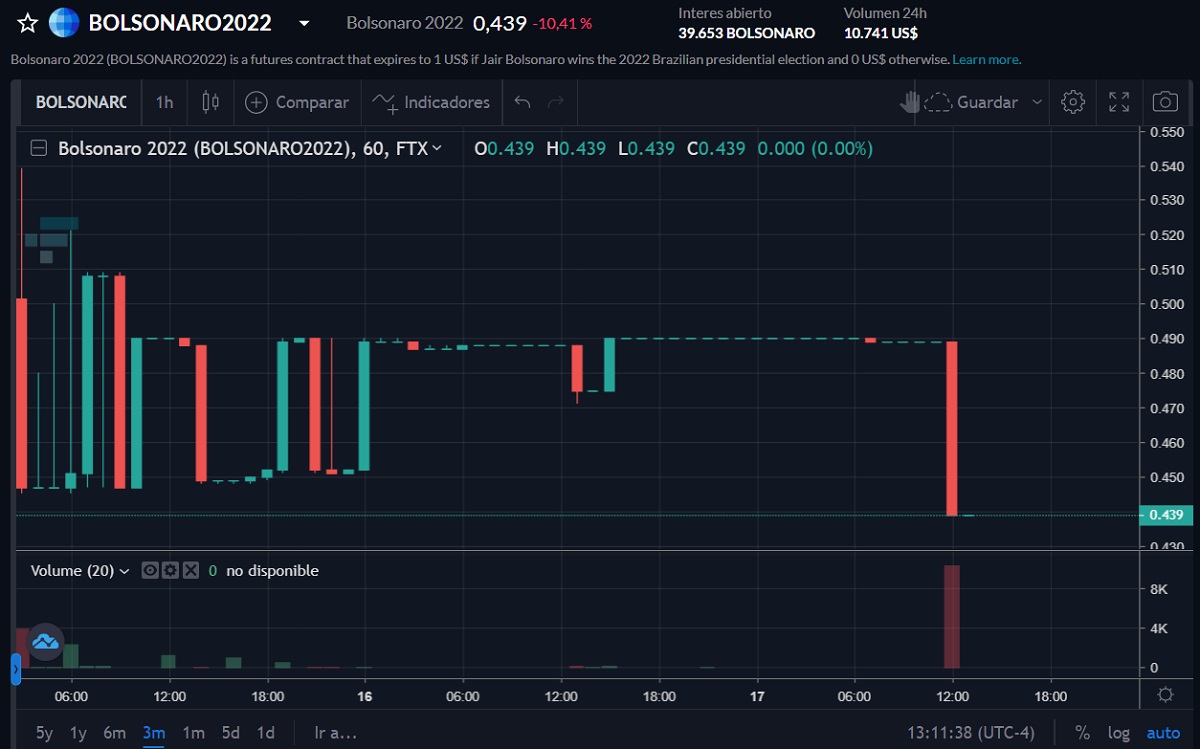Image resolution: width=1200 pixels, height=749 pixels.
Task: Click the BOLSONARO symbol search field
Action: (x=81, y=102)
